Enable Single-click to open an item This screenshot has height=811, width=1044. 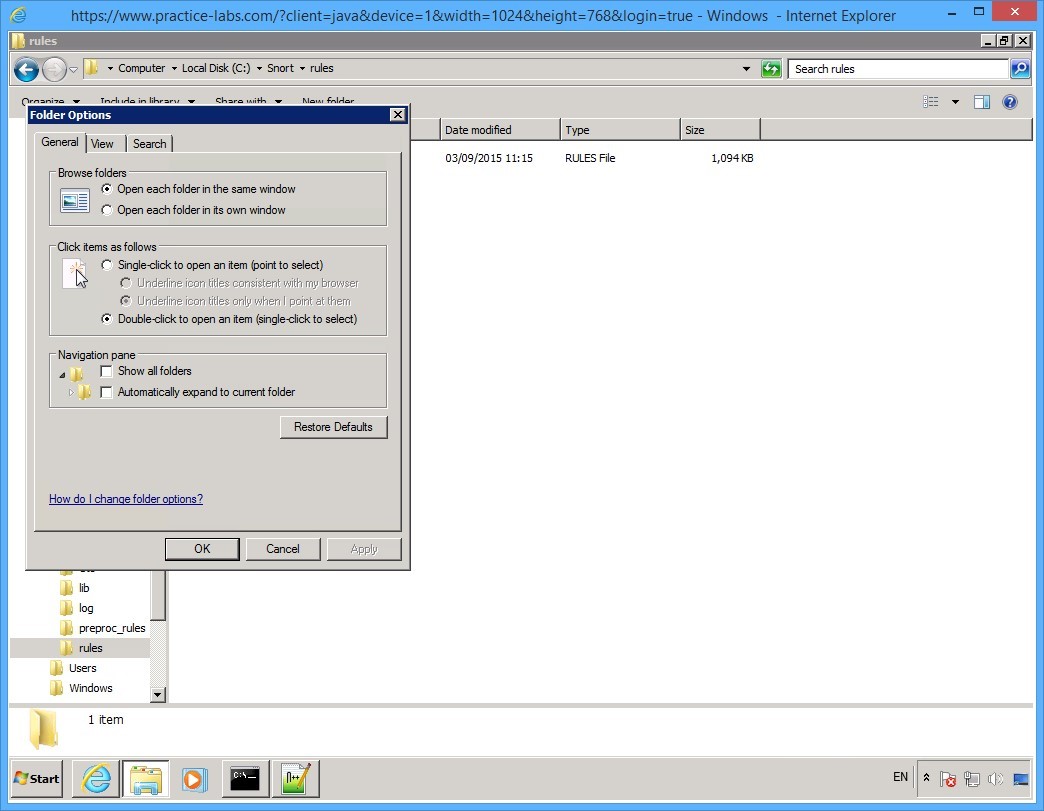click(x=107, y=264)
